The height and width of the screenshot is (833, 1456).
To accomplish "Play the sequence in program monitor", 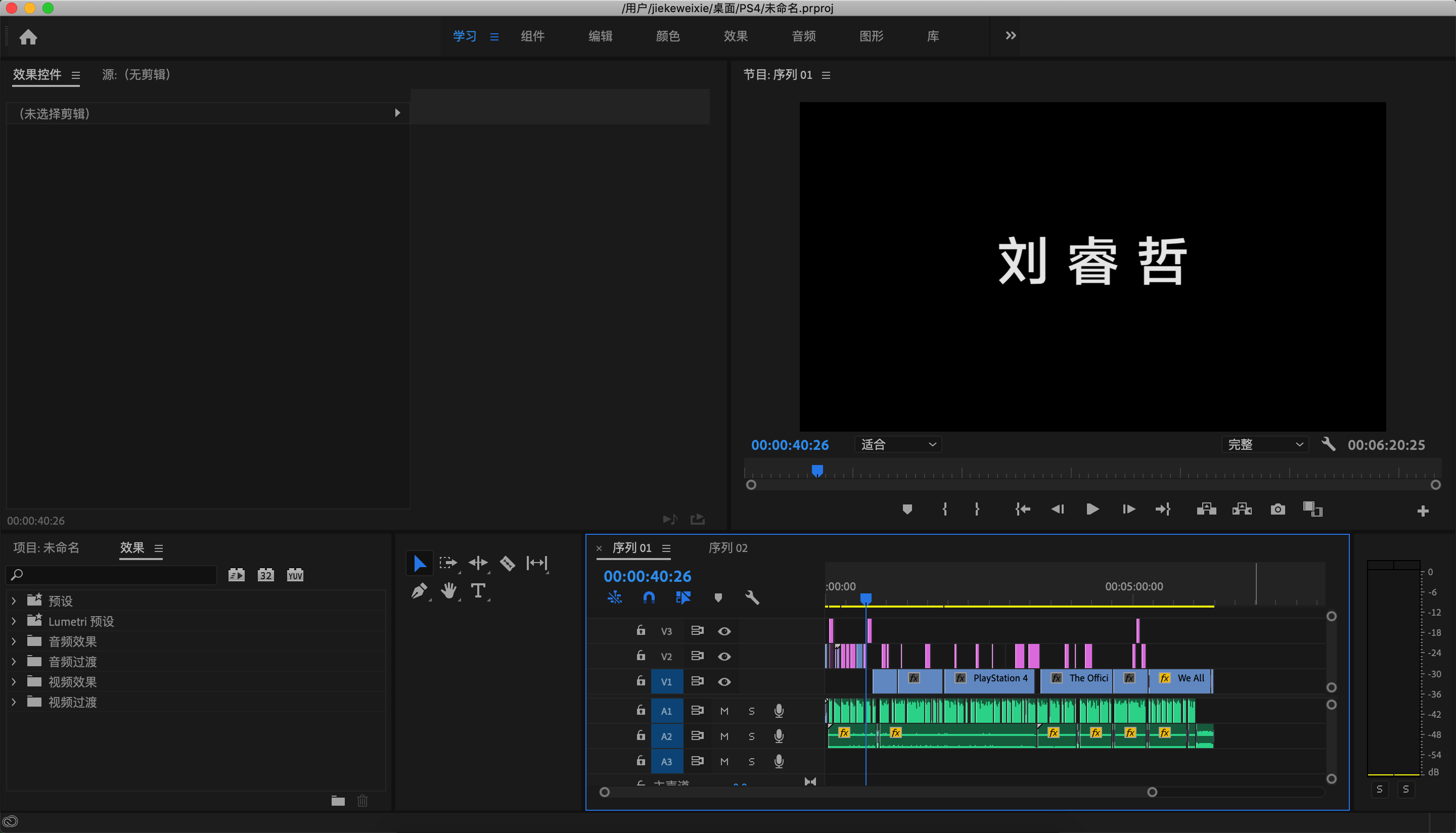I will pos(1092,509).
